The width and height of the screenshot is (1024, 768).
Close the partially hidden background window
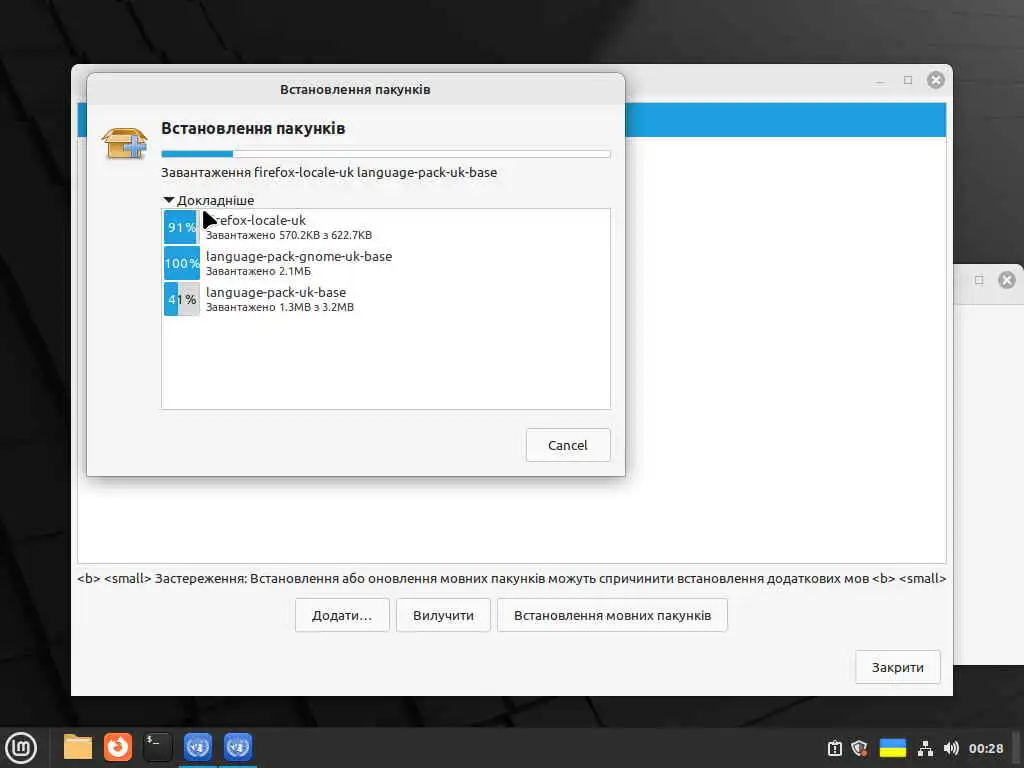click(x=1006, y=280)
